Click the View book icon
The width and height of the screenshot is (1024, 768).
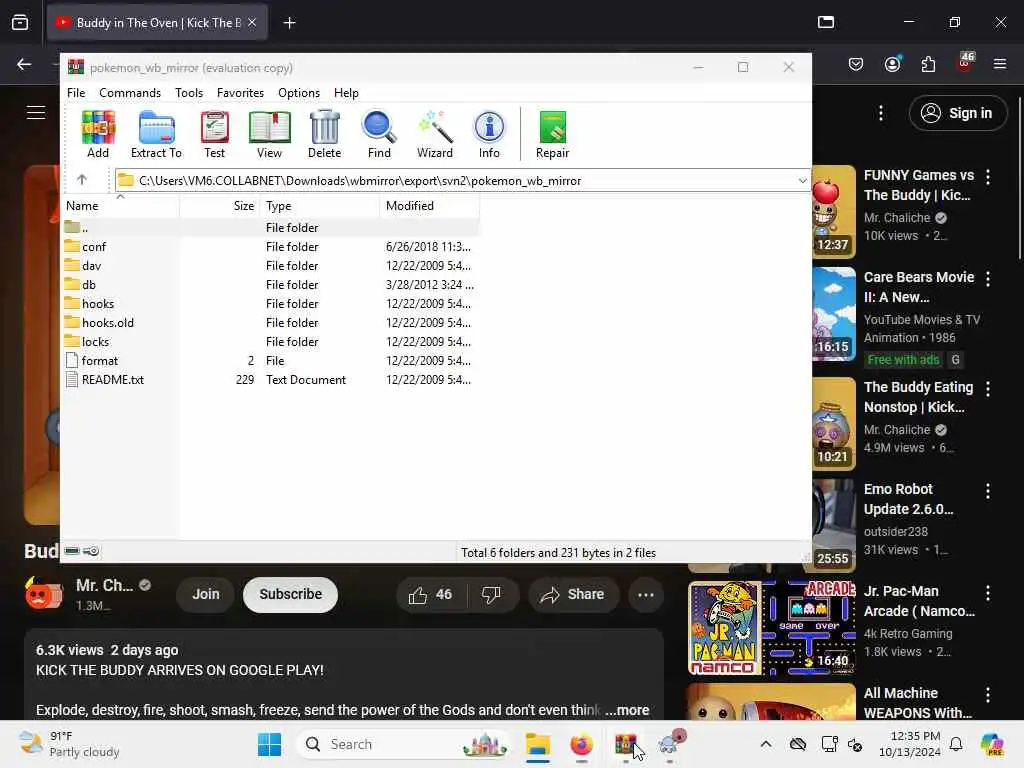[269, 134]
